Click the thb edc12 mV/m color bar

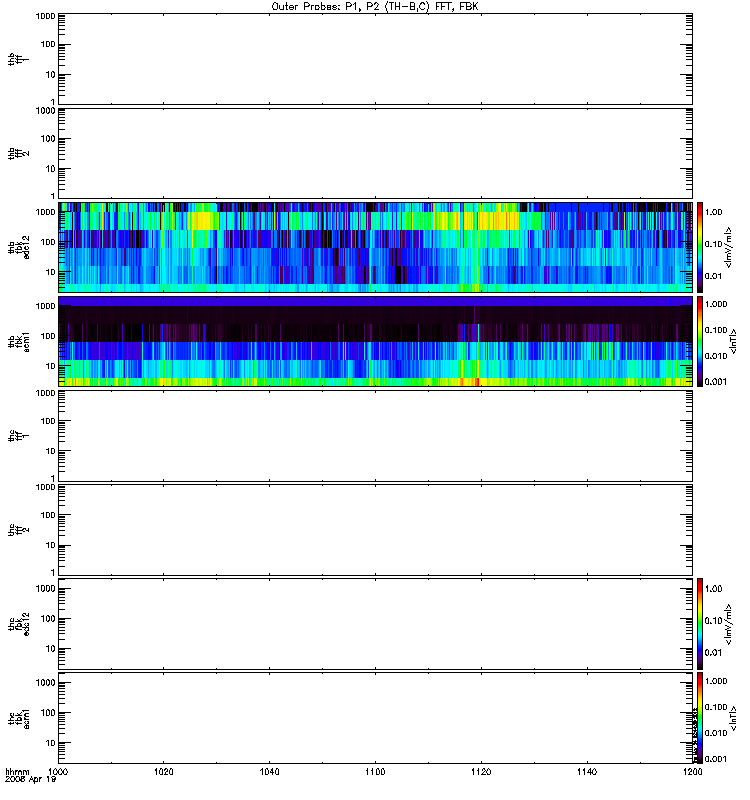pyautogui.click(x=700, y=247)
